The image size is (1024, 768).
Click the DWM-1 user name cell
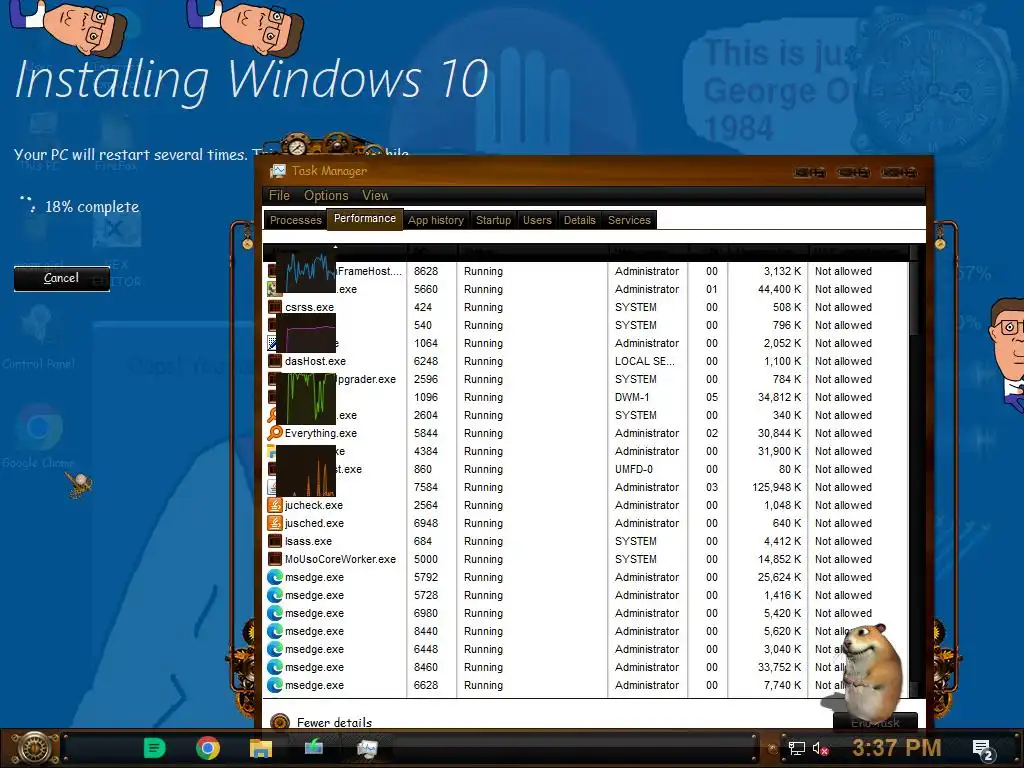[x=632, y=397]
